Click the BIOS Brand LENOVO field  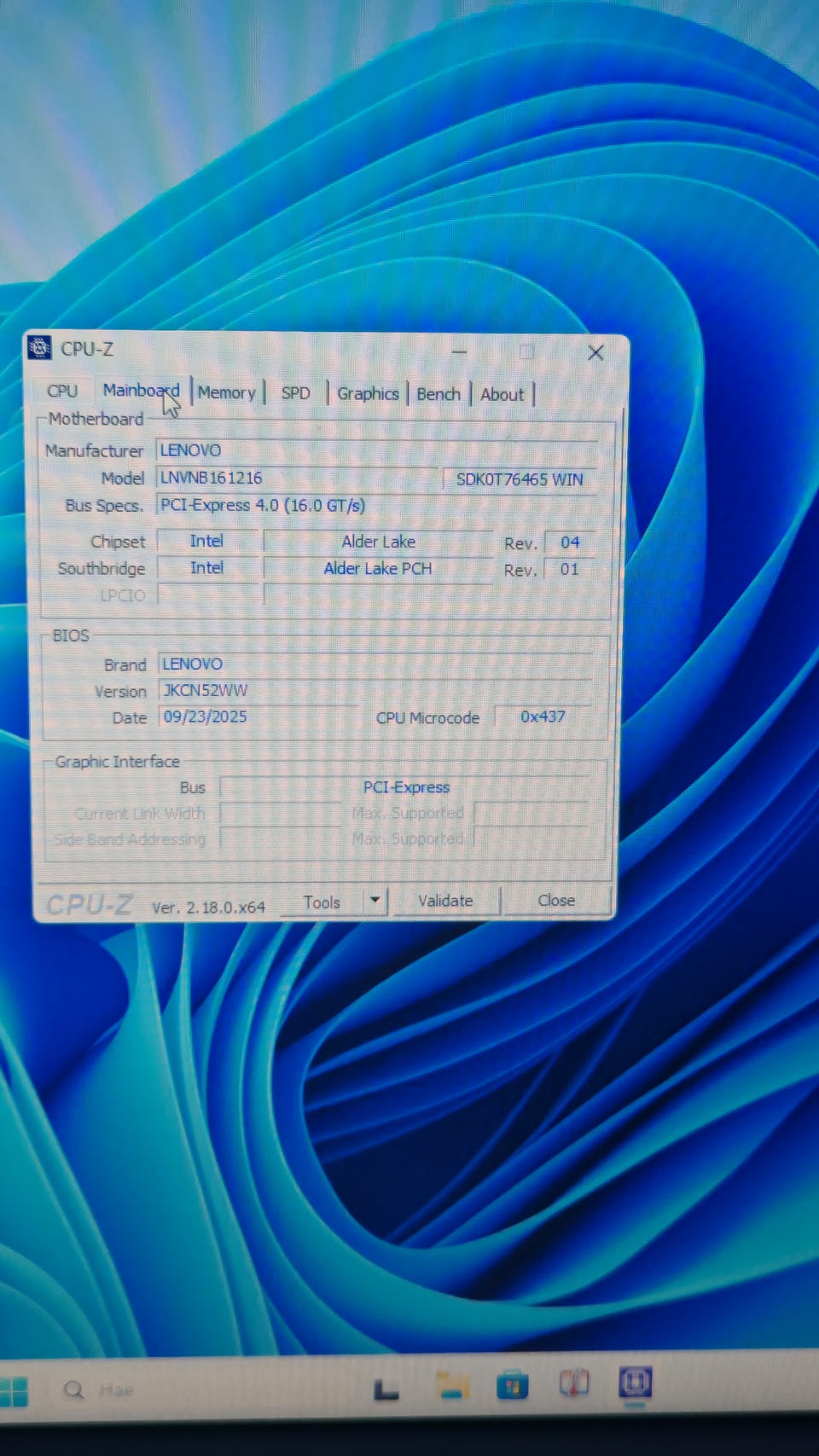375,664
